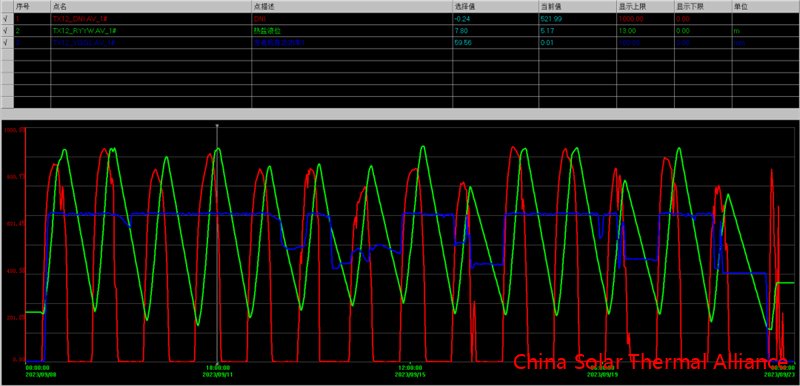Select the TX12_RYYW.AV_1# point name cell

(151, 31)
